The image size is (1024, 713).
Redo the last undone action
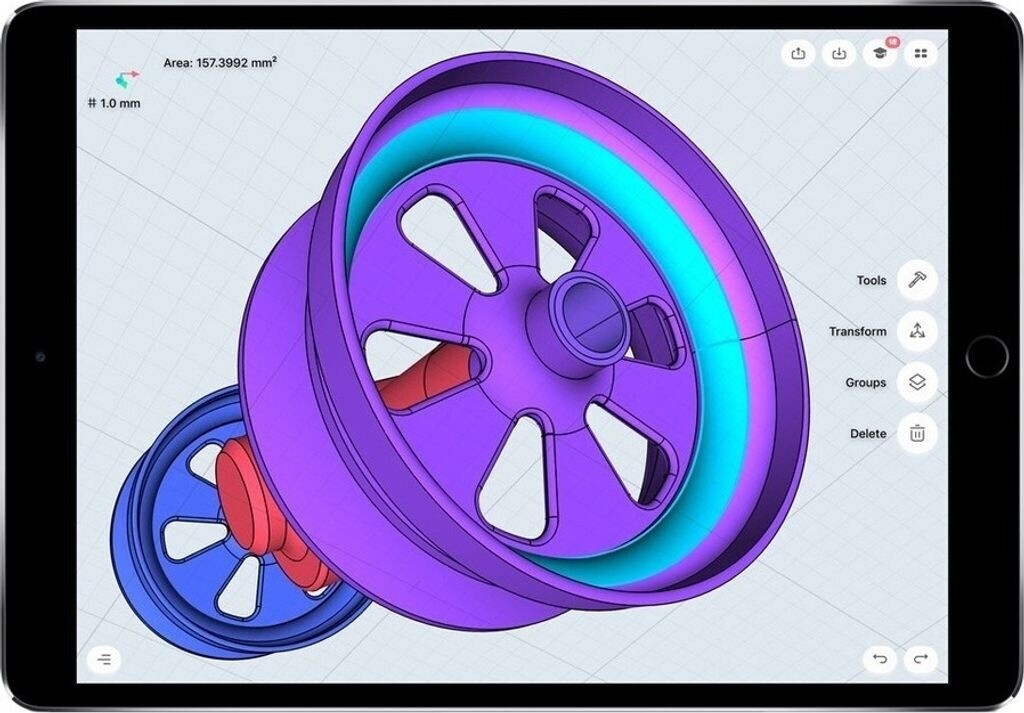[921, 659]
